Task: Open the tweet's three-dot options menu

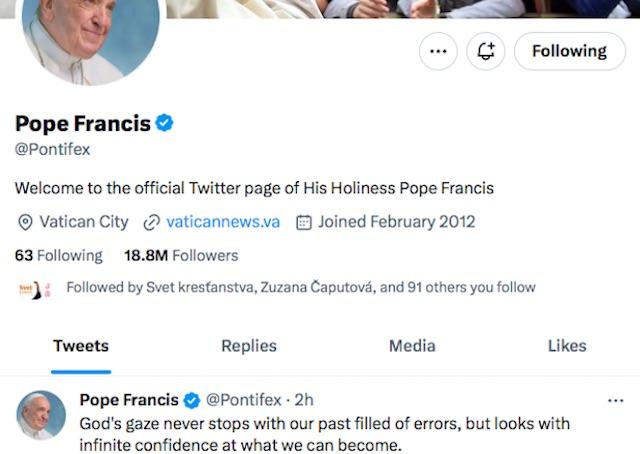Action: [x=615, y=400]
